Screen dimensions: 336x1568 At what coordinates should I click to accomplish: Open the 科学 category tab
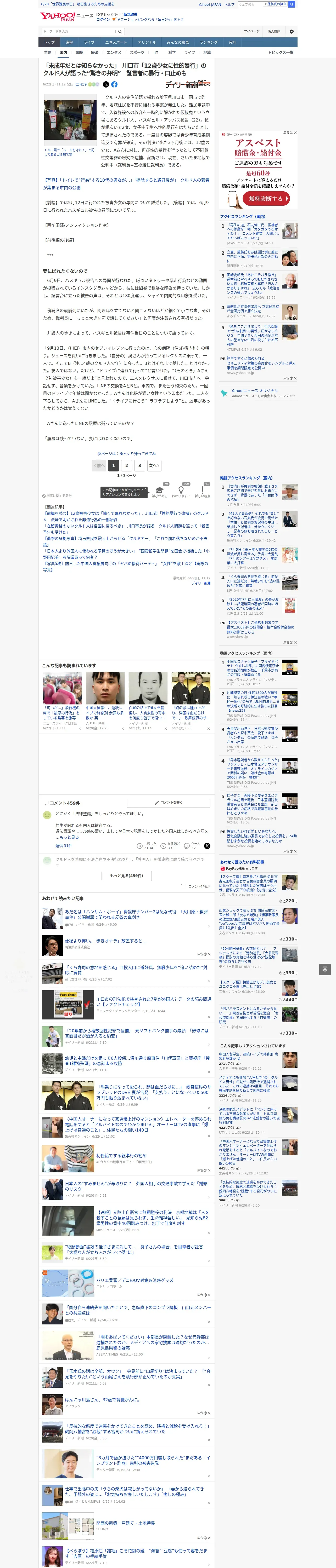pyautogui.click(x=172, y=53)
